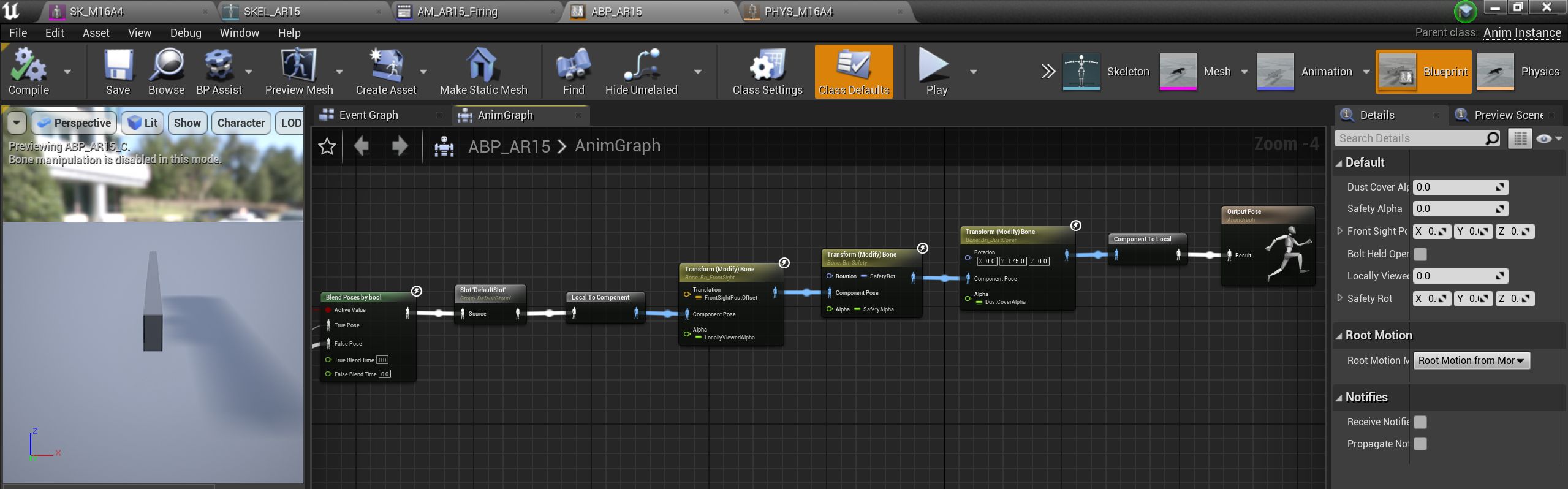Viewport: 1568px width, 489px height.
Task: Click Safety Alpha value field
Action: pos(1460,209)
